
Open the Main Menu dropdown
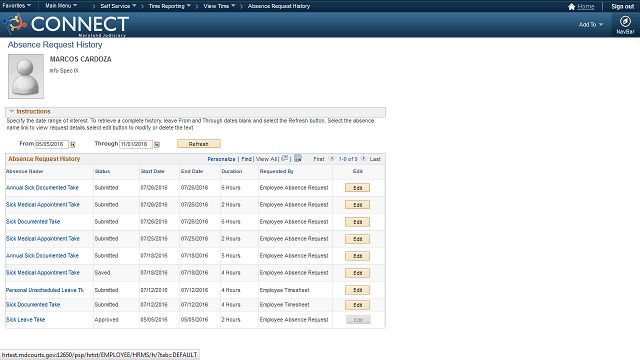point(61,6)
